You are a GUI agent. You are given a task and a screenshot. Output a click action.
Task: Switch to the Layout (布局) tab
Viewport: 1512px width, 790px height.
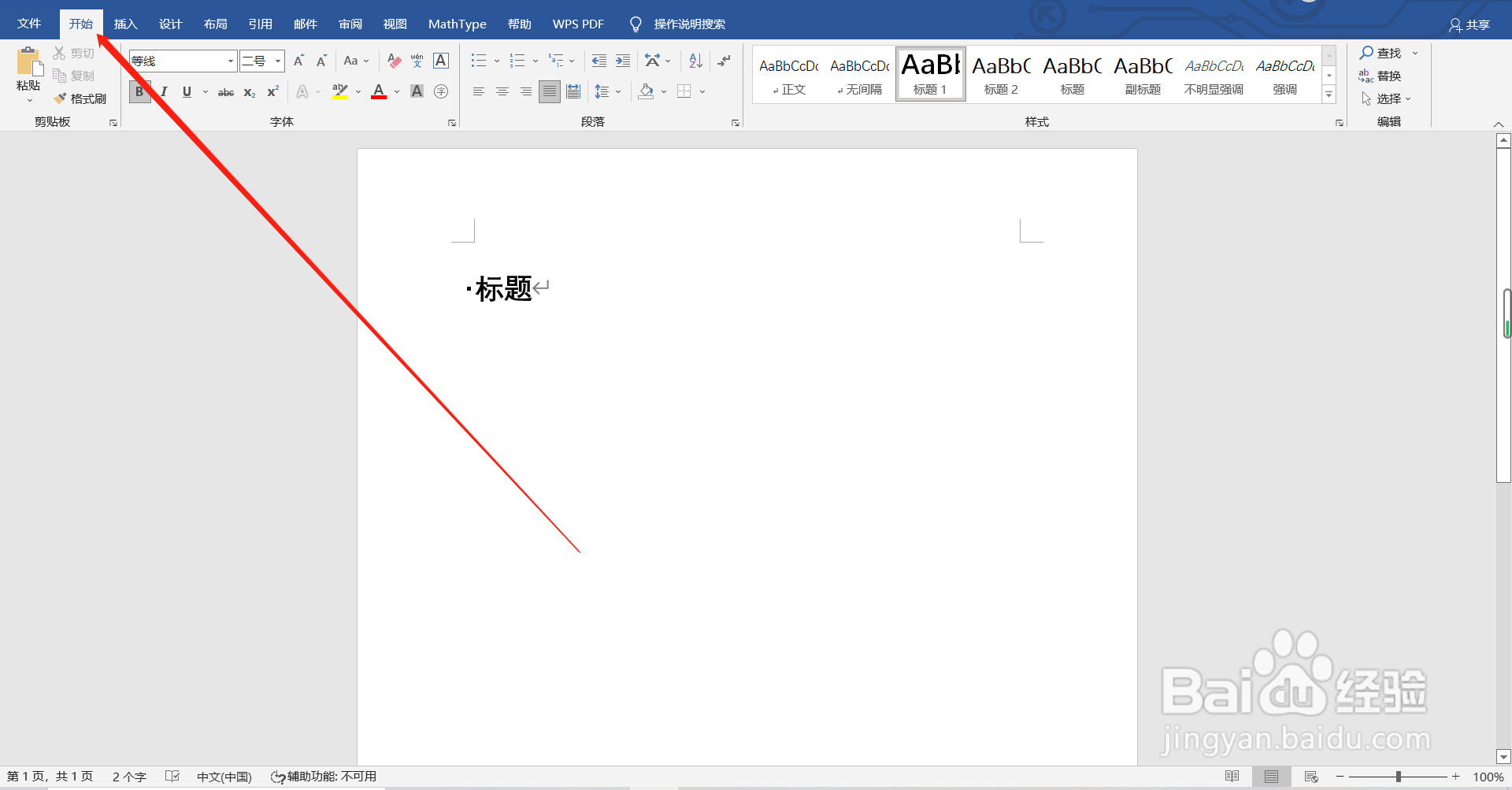(215, 24)
